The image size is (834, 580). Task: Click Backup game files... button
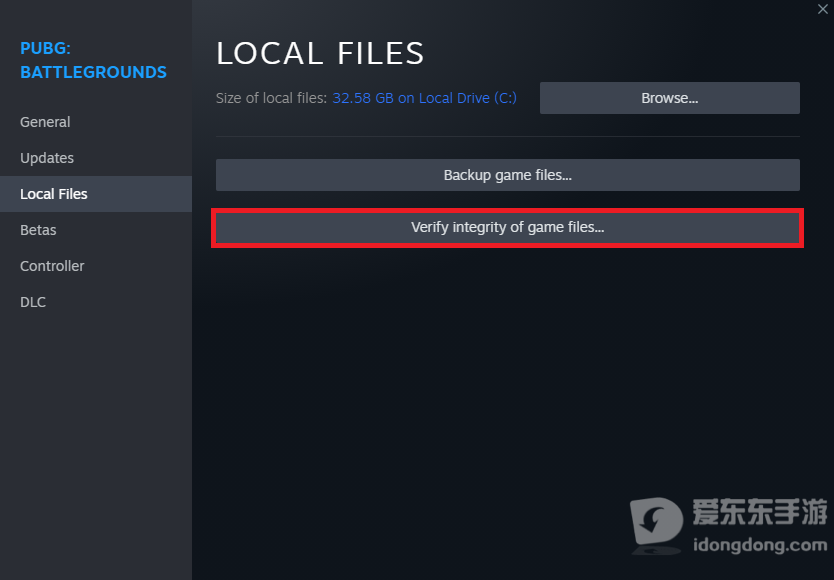tap(507, 175)
